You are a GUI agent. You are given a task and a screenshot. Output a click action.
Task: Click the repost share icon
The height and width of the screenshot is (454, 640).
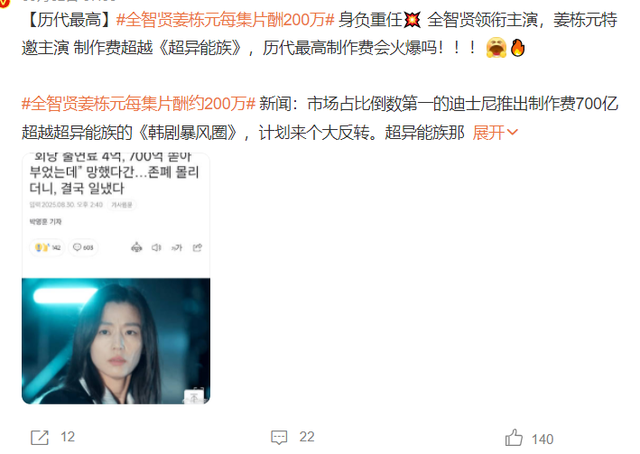(x=40, y=437)
